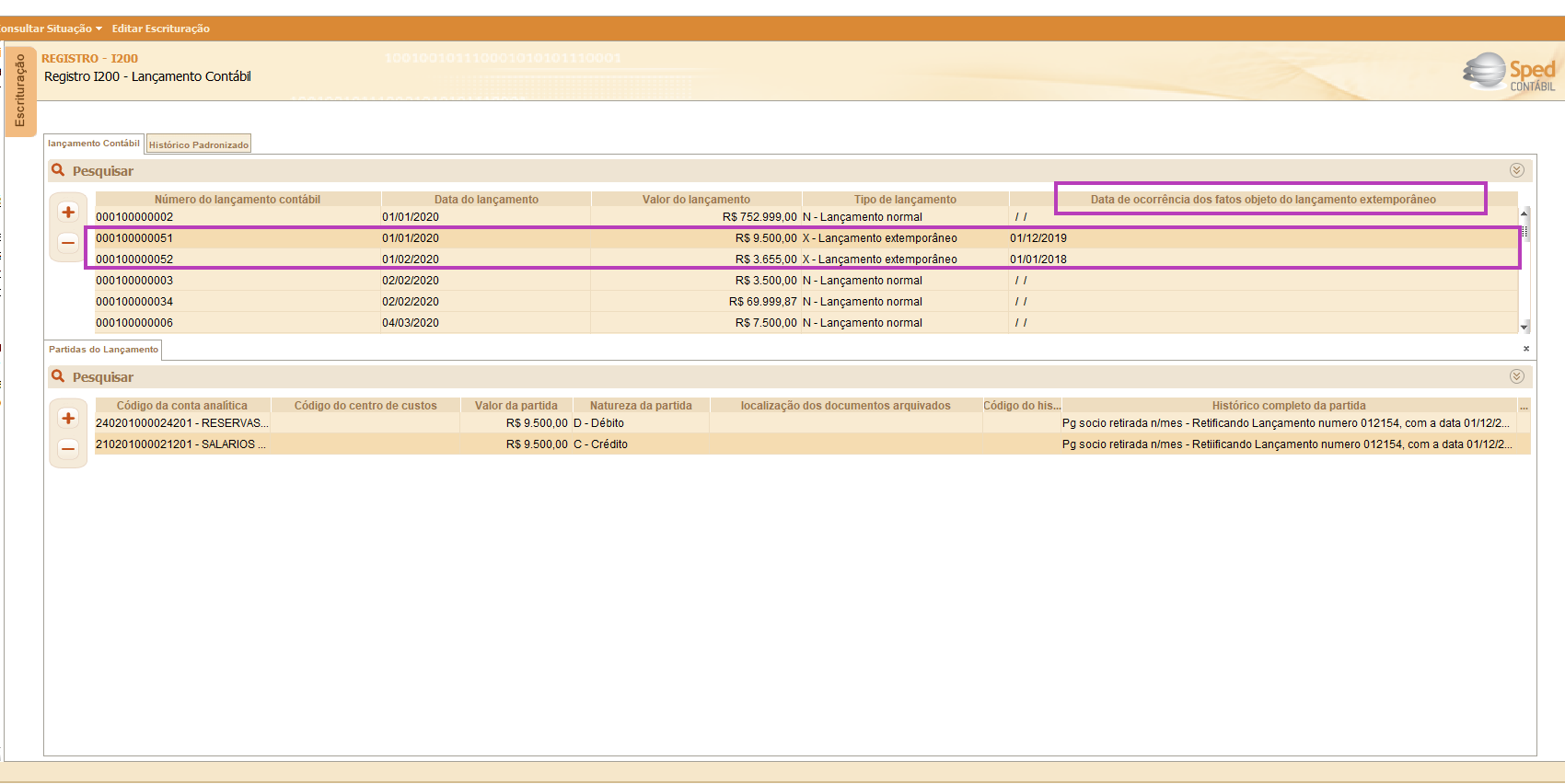Sort by Data do lançamento column header
Image resolution: width=1565 pixels, height=784 pixels.
point(486,200)
